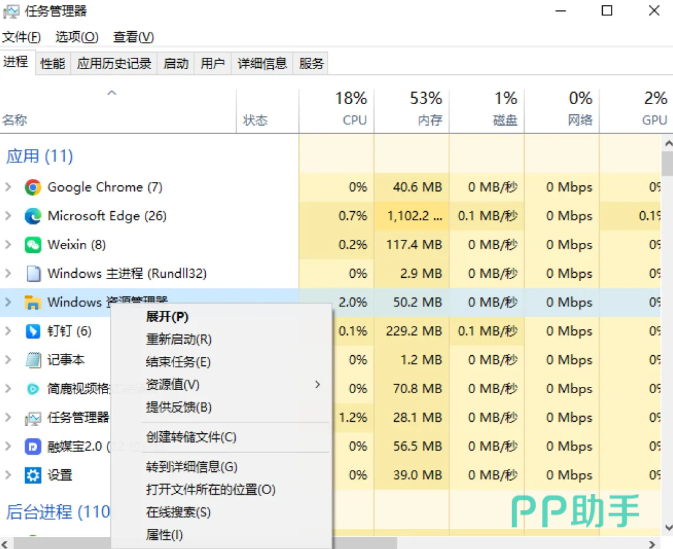Sort by the 网络 column header
This screenshot has height=549, width=673.
(562, 110)
